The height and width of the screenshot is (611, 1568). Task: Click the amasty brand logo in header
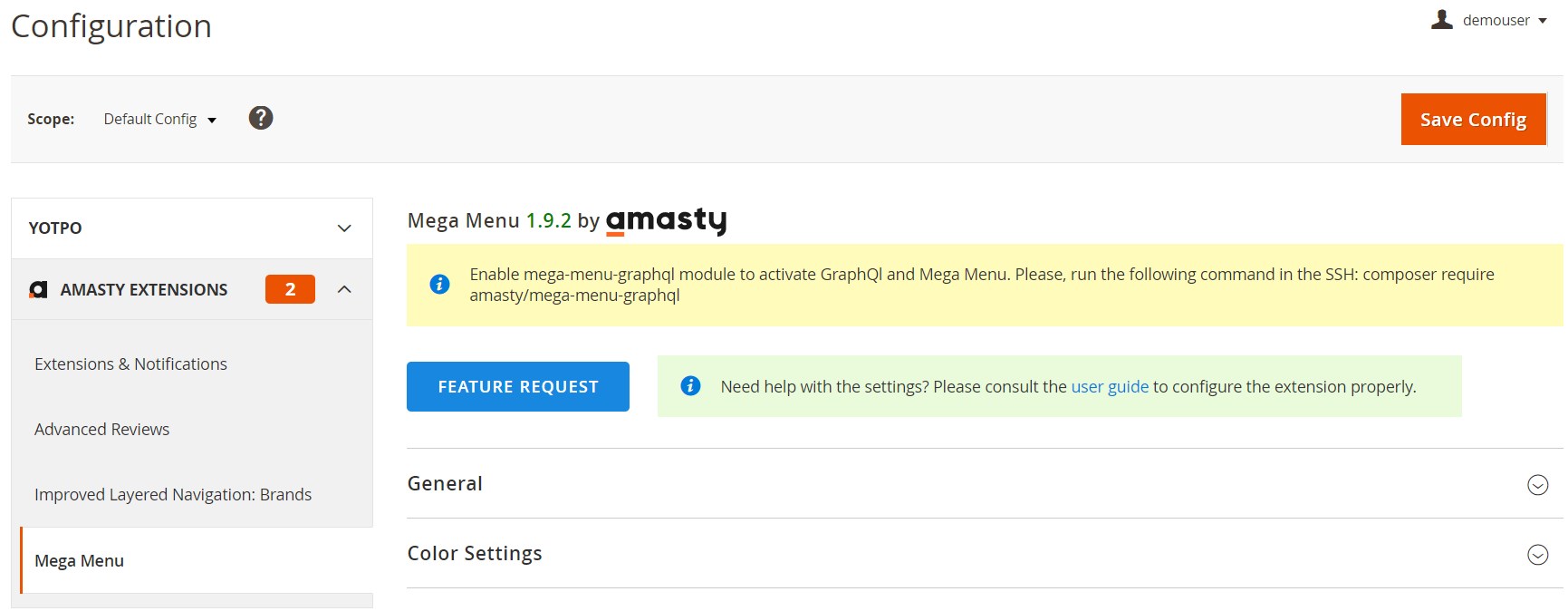click(666, 220)
